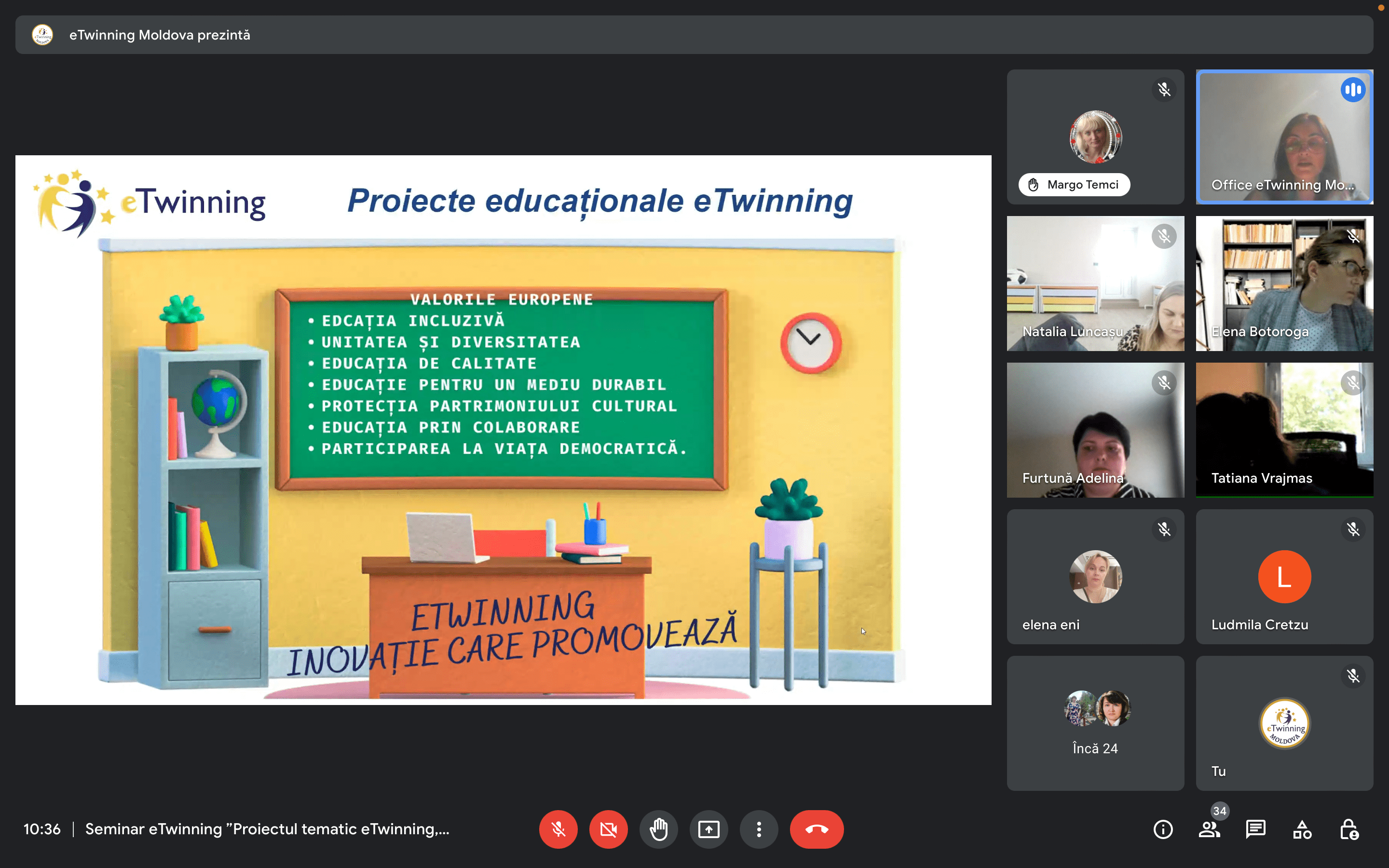Select your own Tu tile
Image resolution: width=1389 pixels, height=868 pixels.
[1284, 723]
